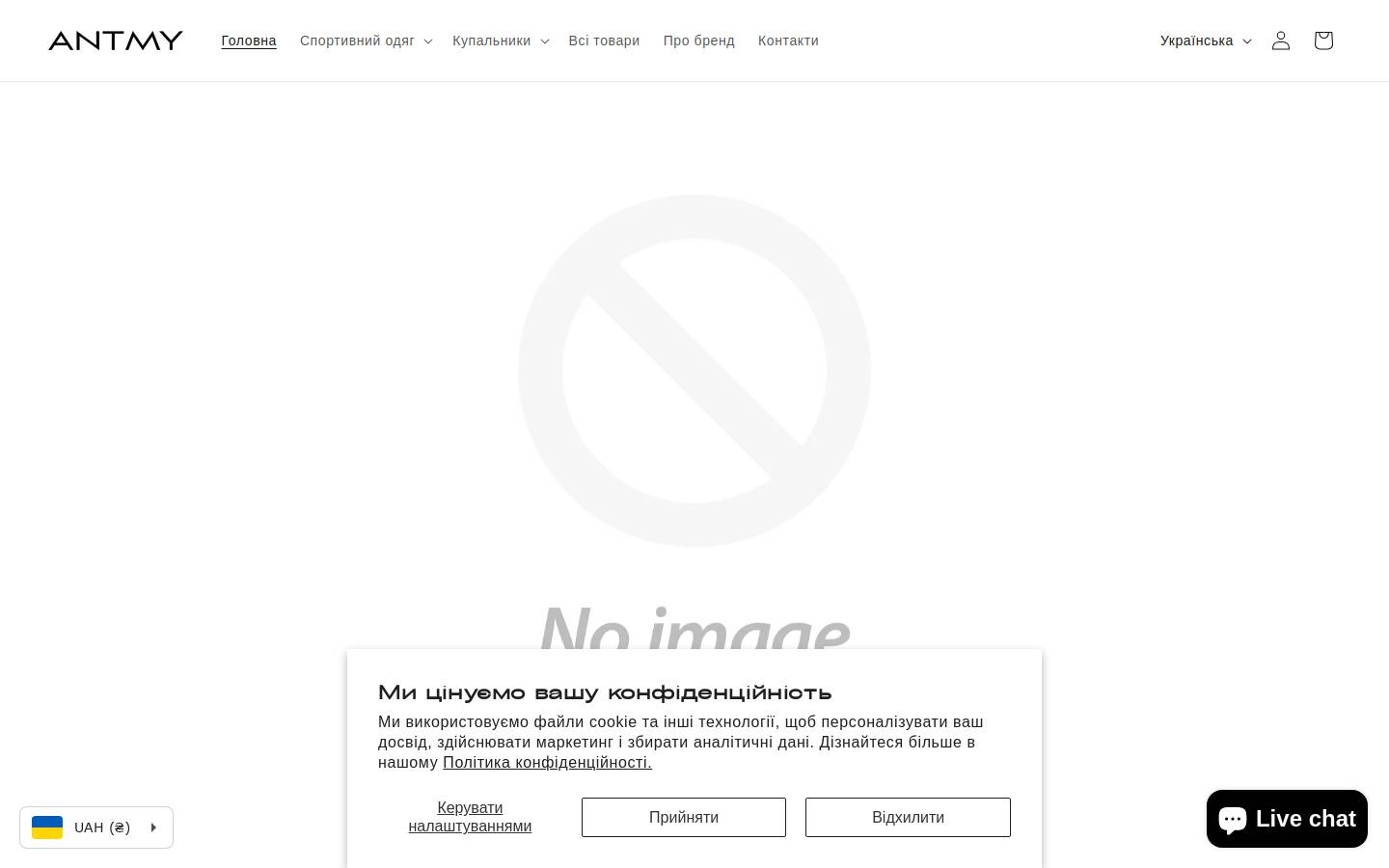1389x868 pixels.
Task: Open the Контакти page
Action: [788, 41]
